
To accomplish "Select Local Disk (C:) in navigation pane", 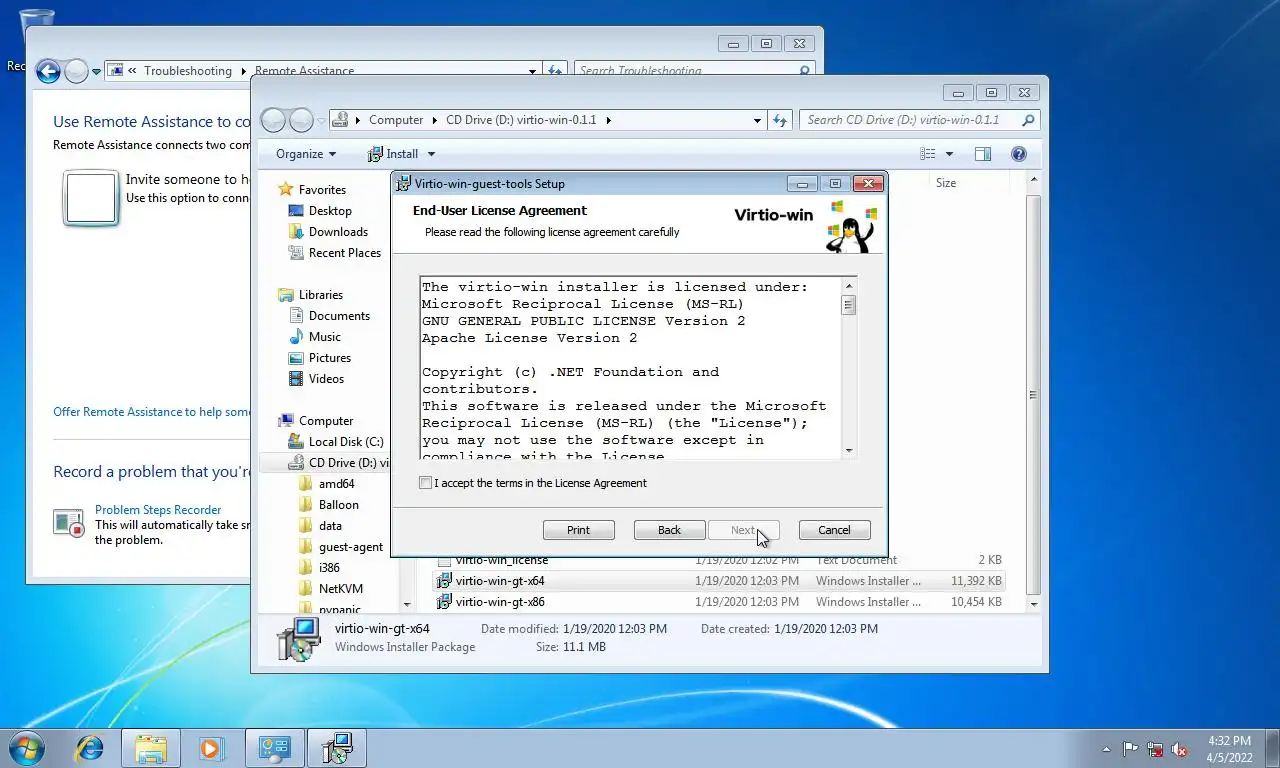I will [x=345, y=442].
